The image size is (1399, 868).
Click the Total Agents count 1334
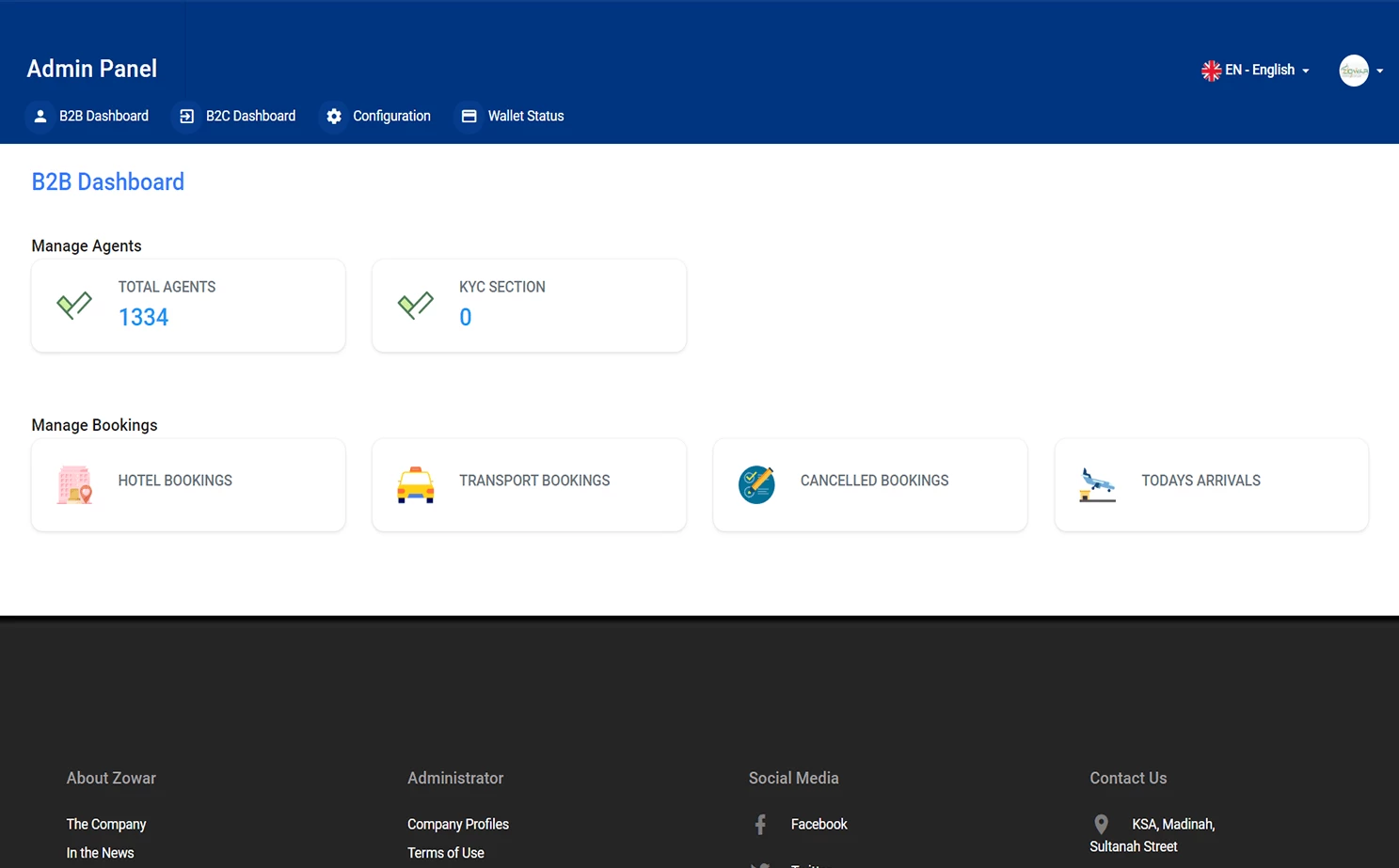tap(143, 317)
